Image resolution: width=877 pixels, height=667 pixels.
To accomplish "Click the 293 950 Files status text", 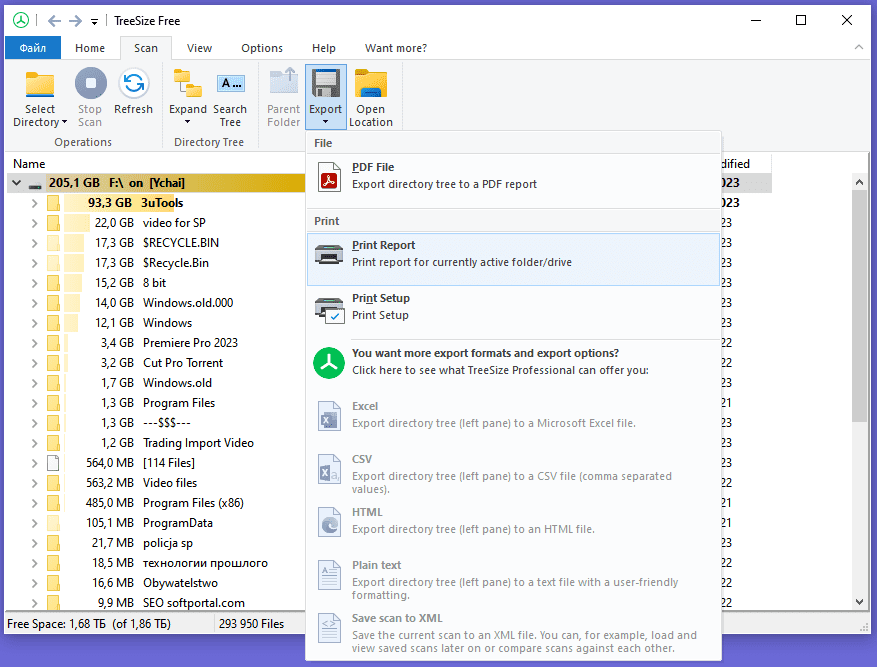I will click(252, 624).
